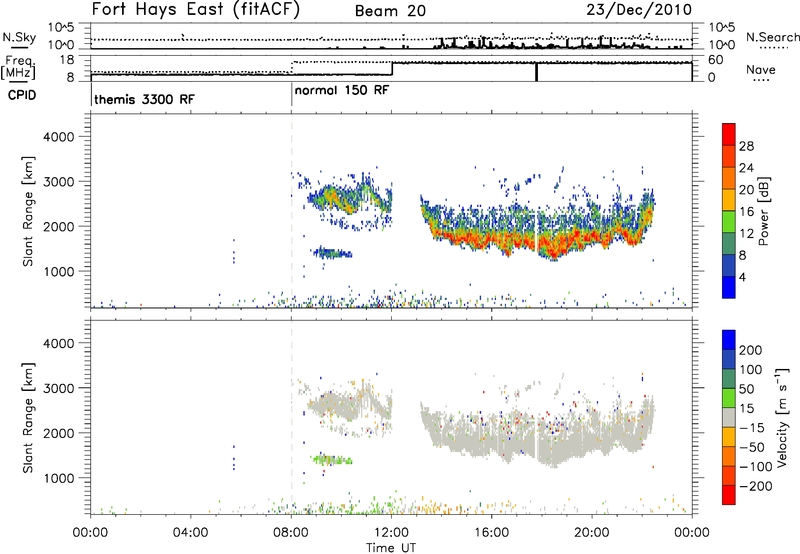Screen dimensions: 800x554
Task: Click the "-15" value on the velocity scale
Action: (x=752, y=428)
